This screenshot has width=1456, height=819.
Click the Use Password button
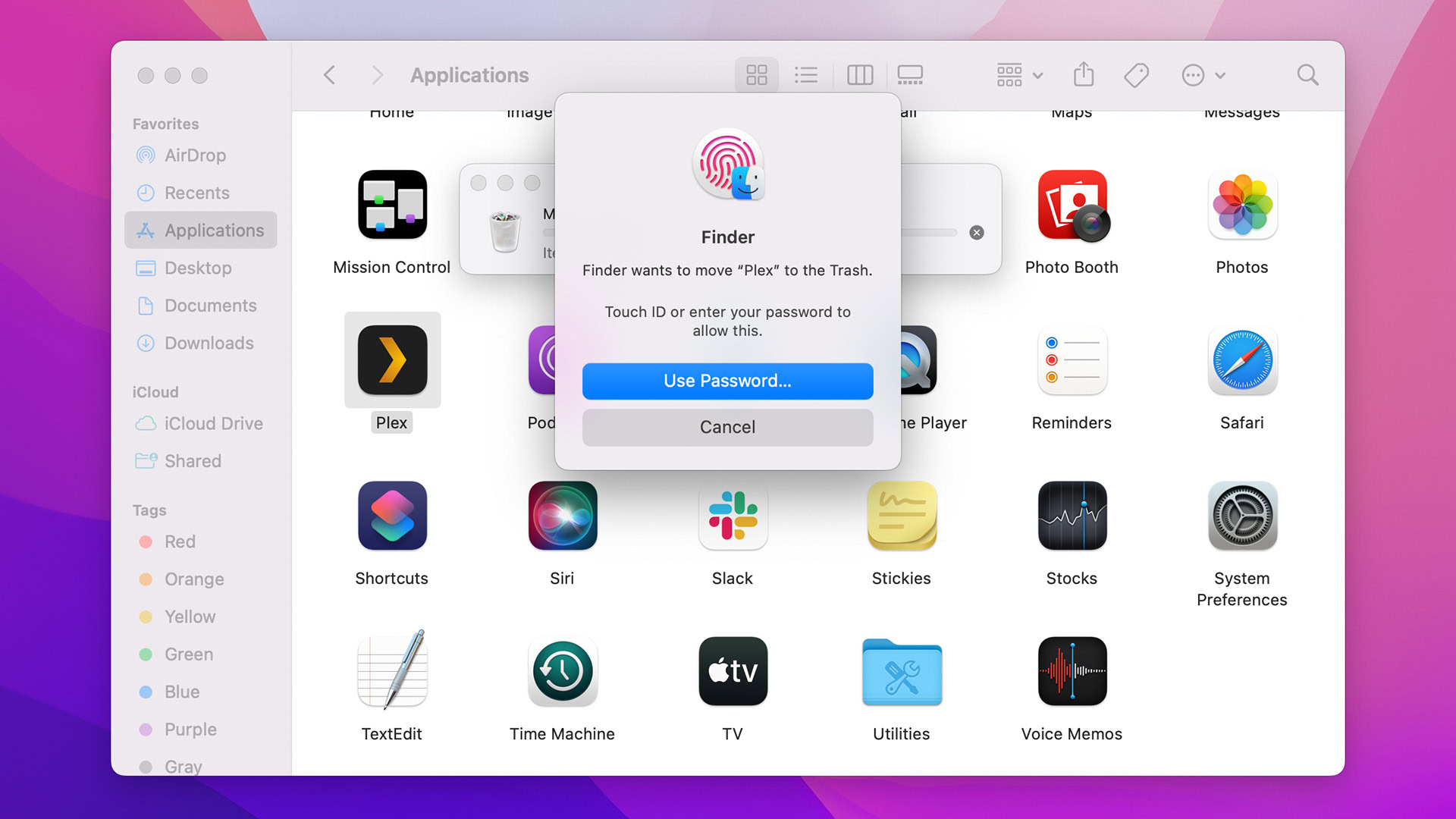pyautogui.click(x=727, y=381)
